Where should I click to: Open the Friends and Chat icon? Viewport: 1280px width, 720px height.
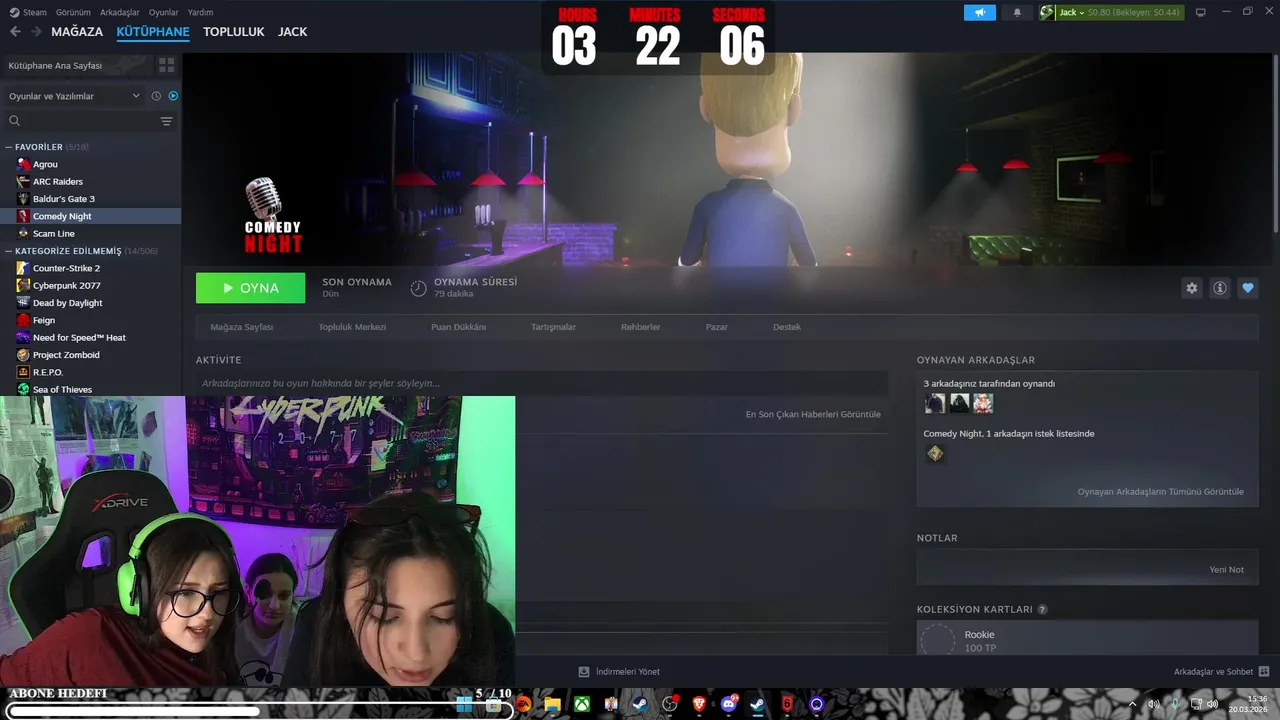pyautogui.click(x=1264, y=672)
